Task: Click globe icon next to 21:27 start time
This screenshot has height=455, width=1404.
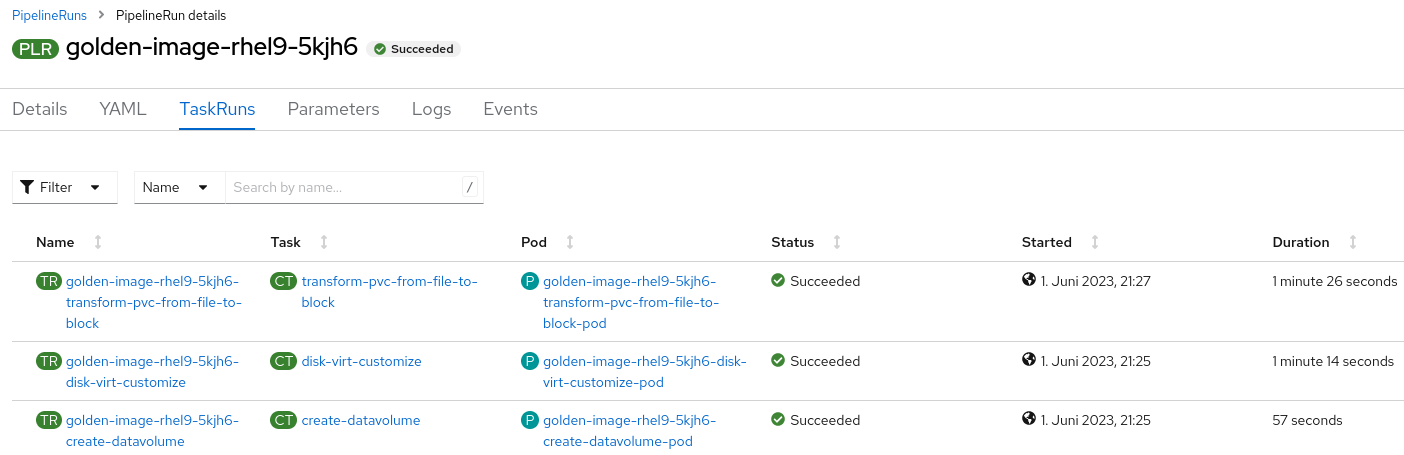Action: [1029, 280]
